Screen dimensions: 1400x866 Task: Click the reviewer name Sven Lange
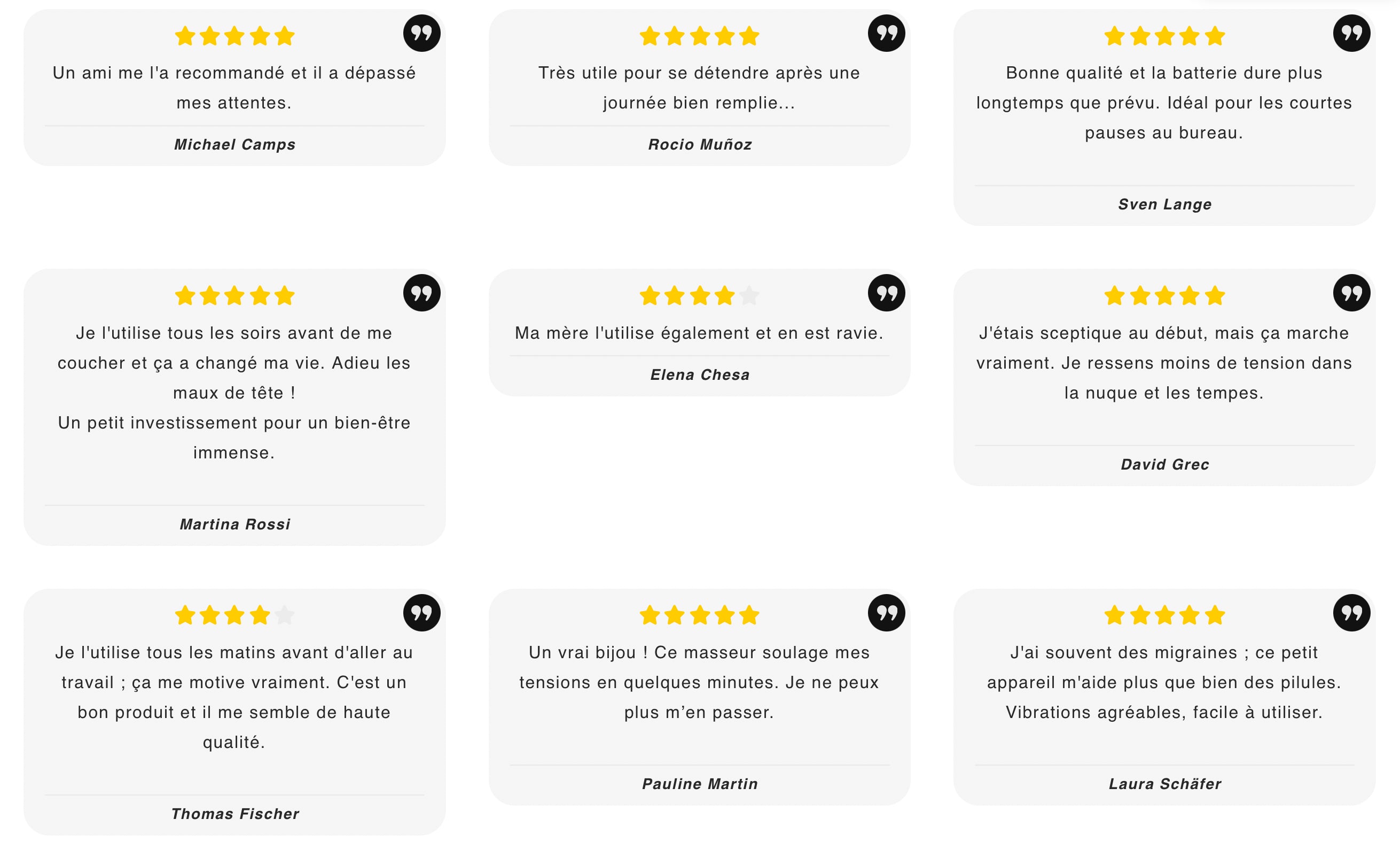[x=1164, y=205]
